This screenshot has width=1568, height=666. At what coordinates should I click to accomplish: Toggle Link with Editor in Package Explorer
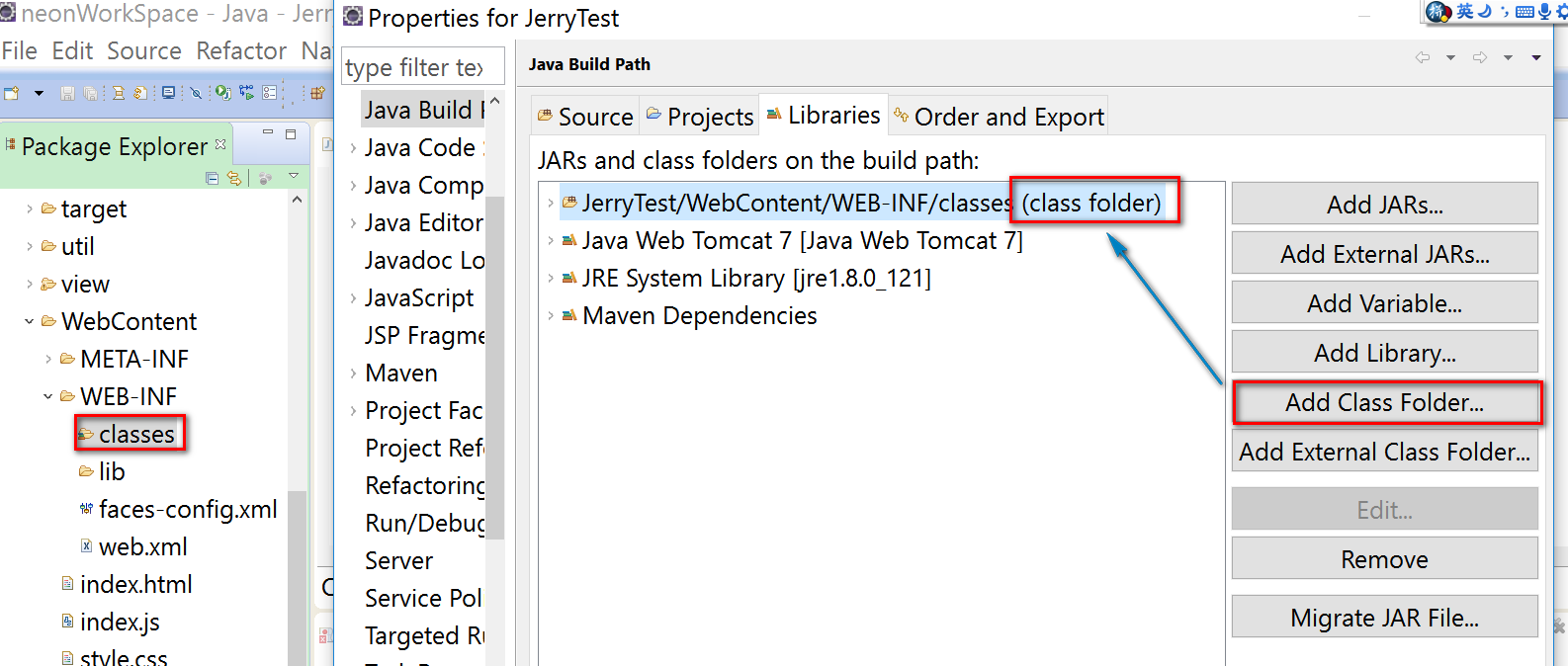click(x=234, y=179)
